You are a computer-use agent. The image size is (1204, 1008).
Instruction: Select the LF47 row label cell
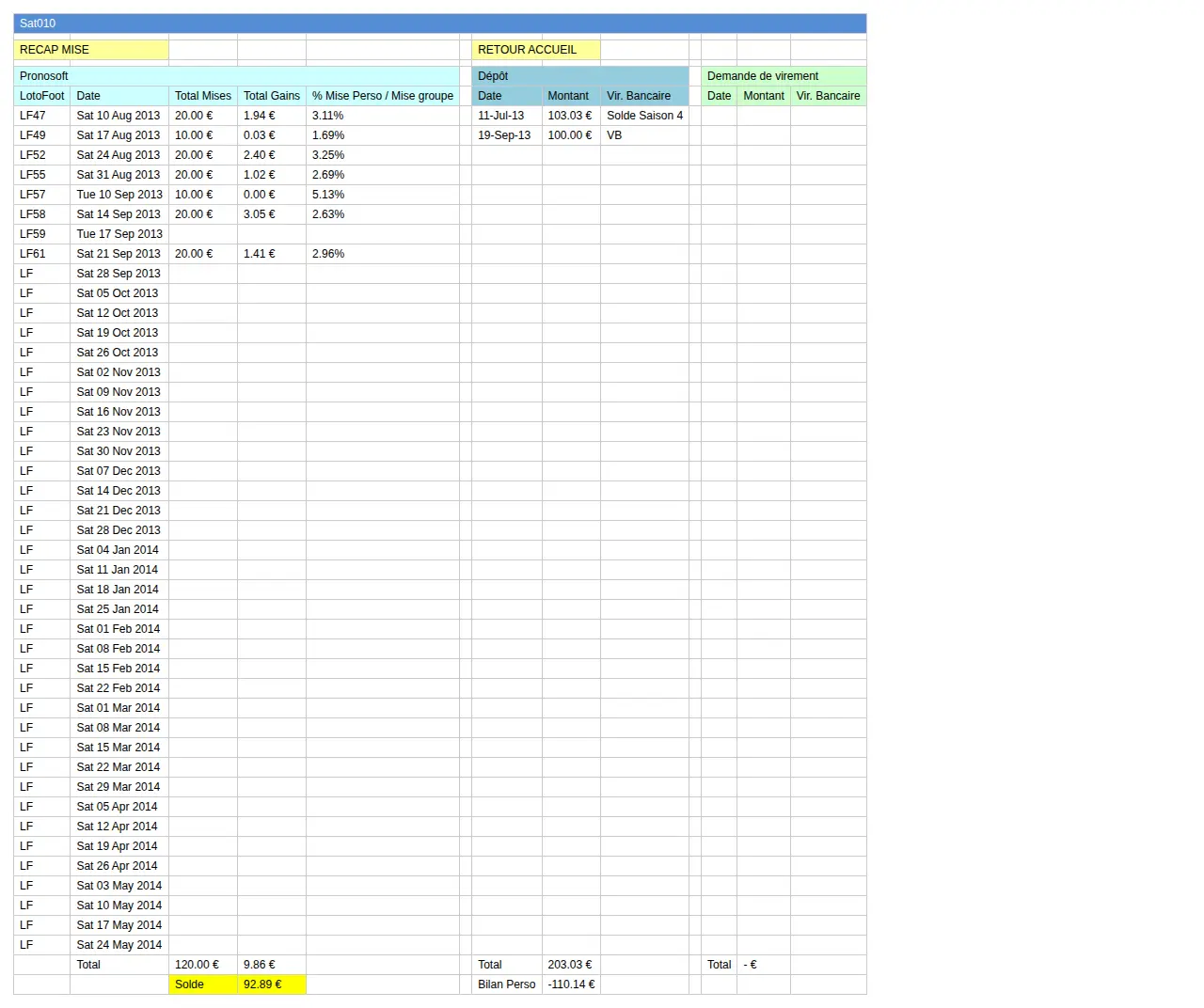(42, 116)
